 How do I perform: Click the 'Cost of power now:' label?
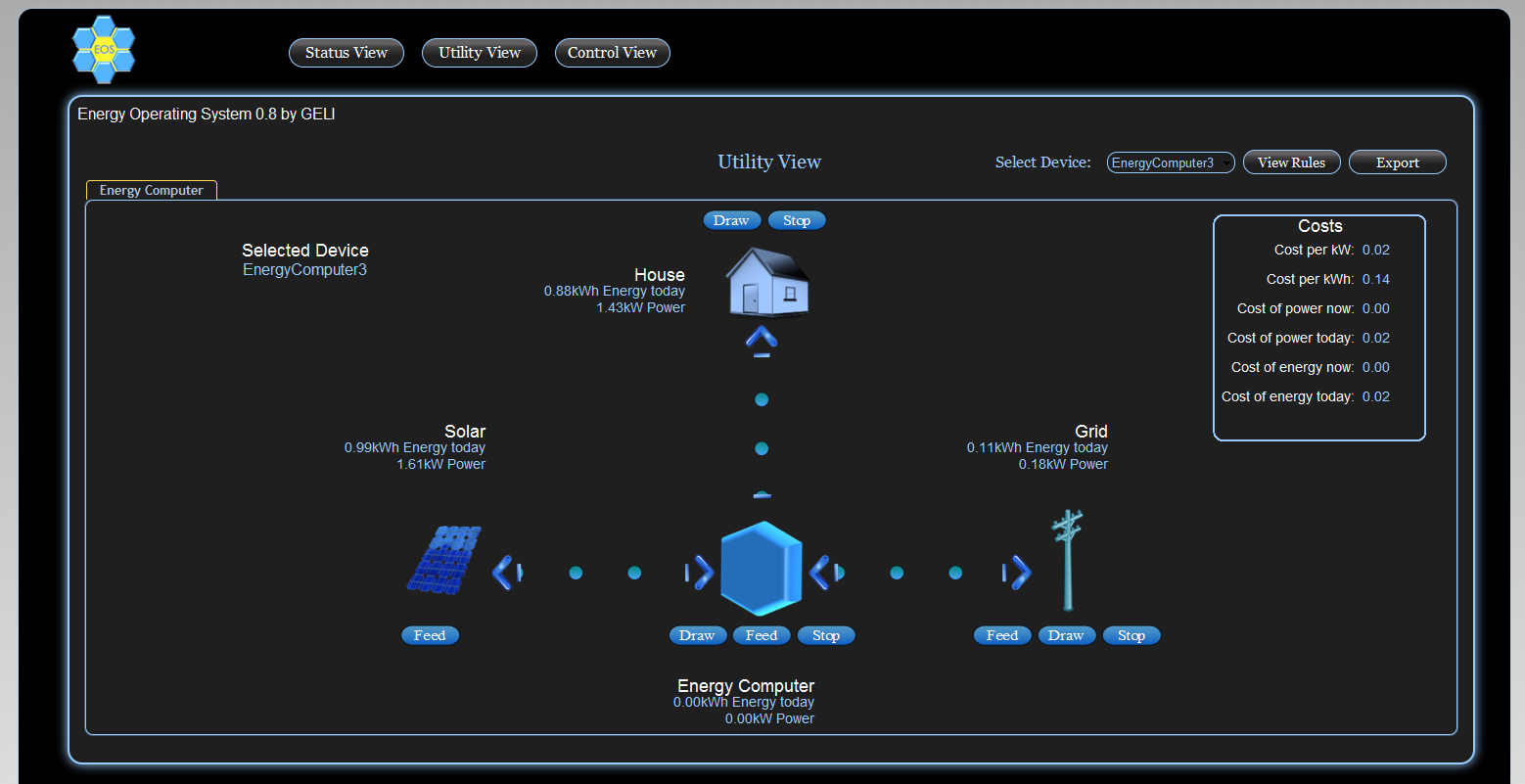point(1295,308)
